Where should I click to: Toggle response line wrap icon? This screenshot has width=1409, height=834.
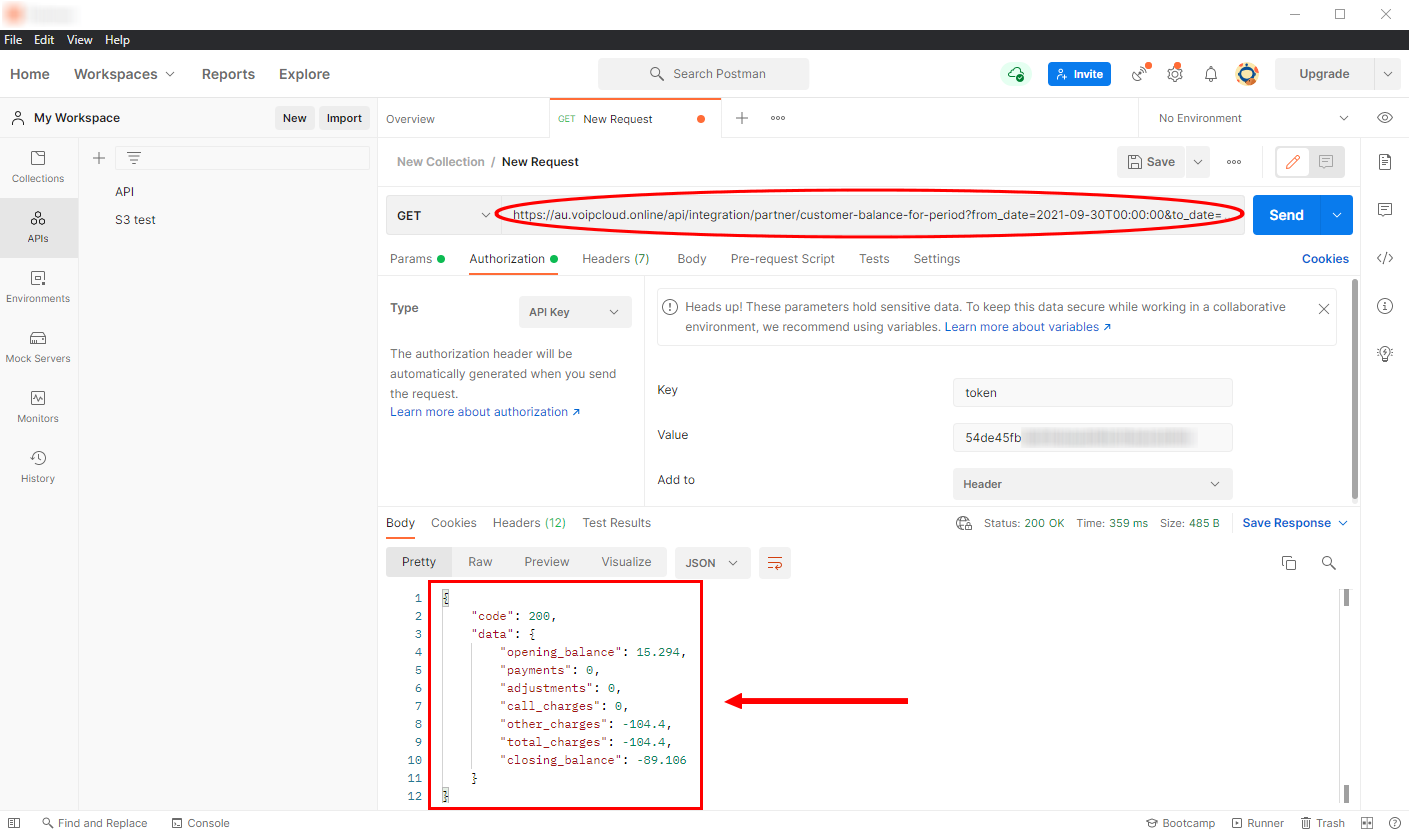(x=775, y=563)
